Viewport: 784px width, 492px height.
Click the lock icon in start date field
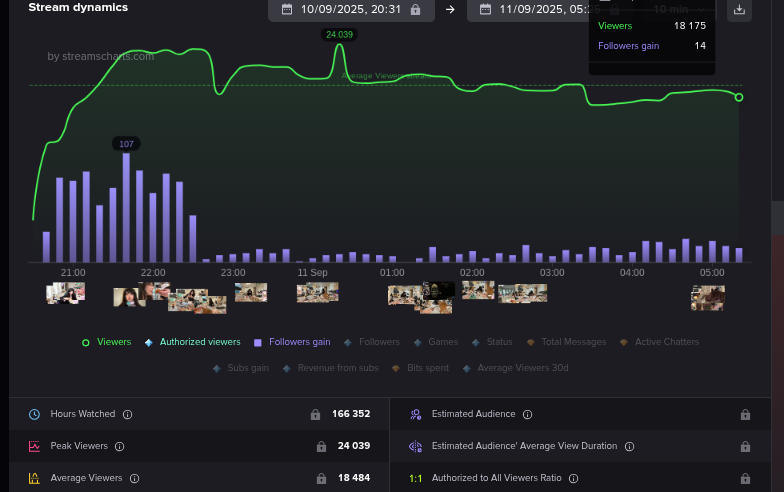pos(415,9)
